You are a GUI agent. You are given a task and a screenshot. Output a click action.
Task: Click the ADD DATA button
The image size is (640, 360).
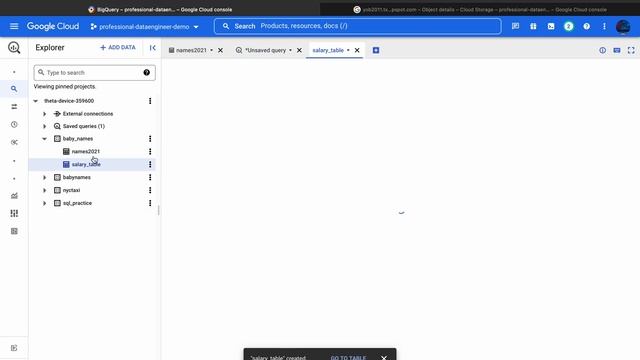pos(118,48)
